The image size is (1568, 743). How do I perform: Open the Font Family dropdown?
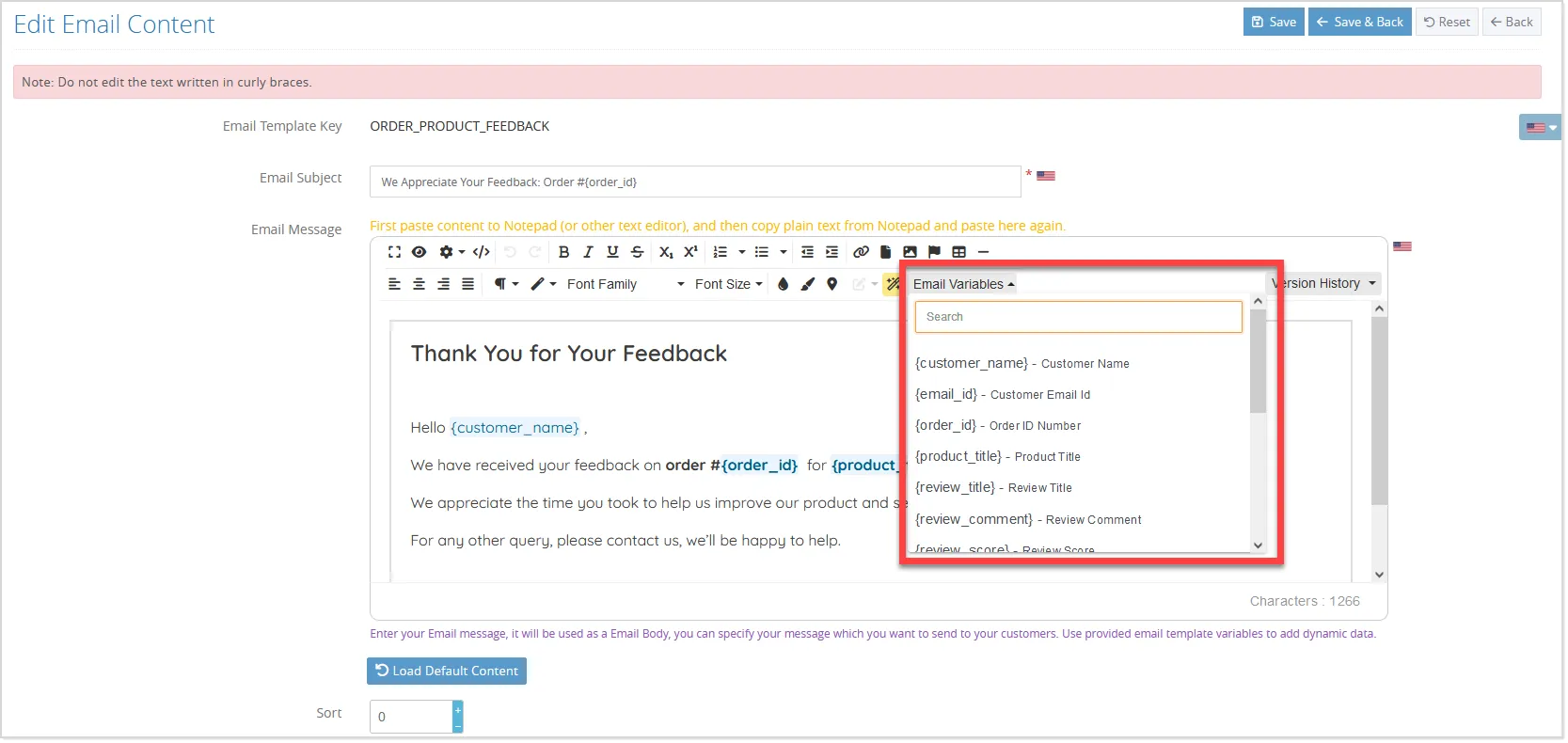[x=626, y=284]
